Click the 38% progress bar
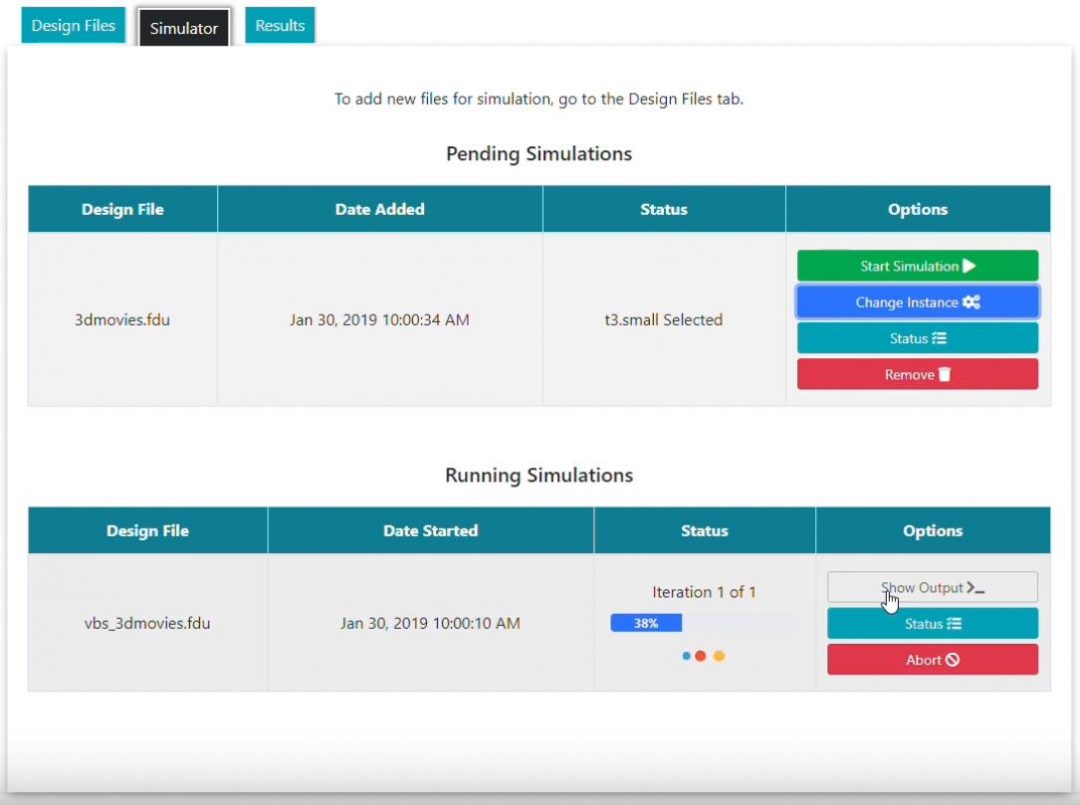The height and width of the screenshot is (805, 1080). pyautogui.click(x=646, y=622)
